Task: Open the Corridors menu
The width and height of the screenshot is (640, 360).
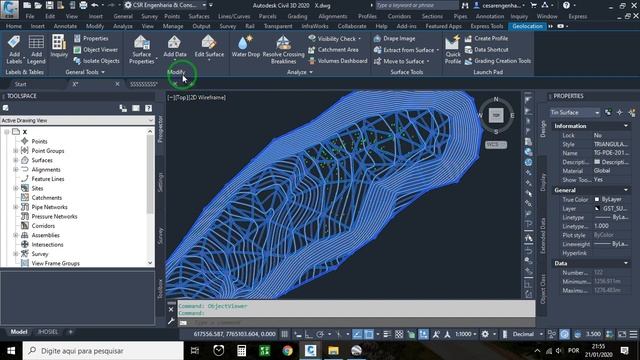Action: pyautogui.click(x=399, y=16)
